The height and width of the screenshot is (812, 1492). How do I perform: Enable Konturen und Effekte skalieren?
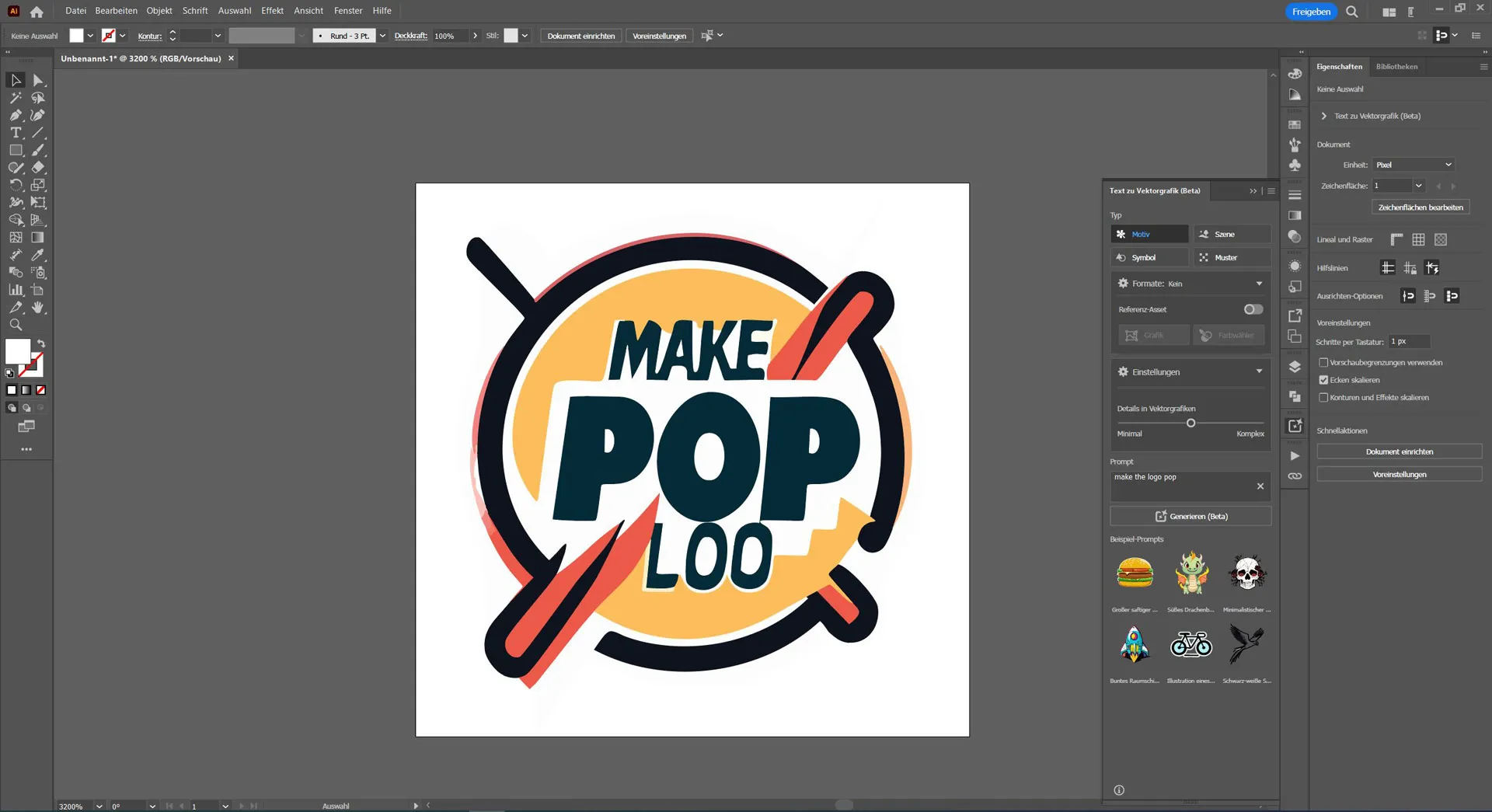pyautogui.click(x=1323, y=398)
